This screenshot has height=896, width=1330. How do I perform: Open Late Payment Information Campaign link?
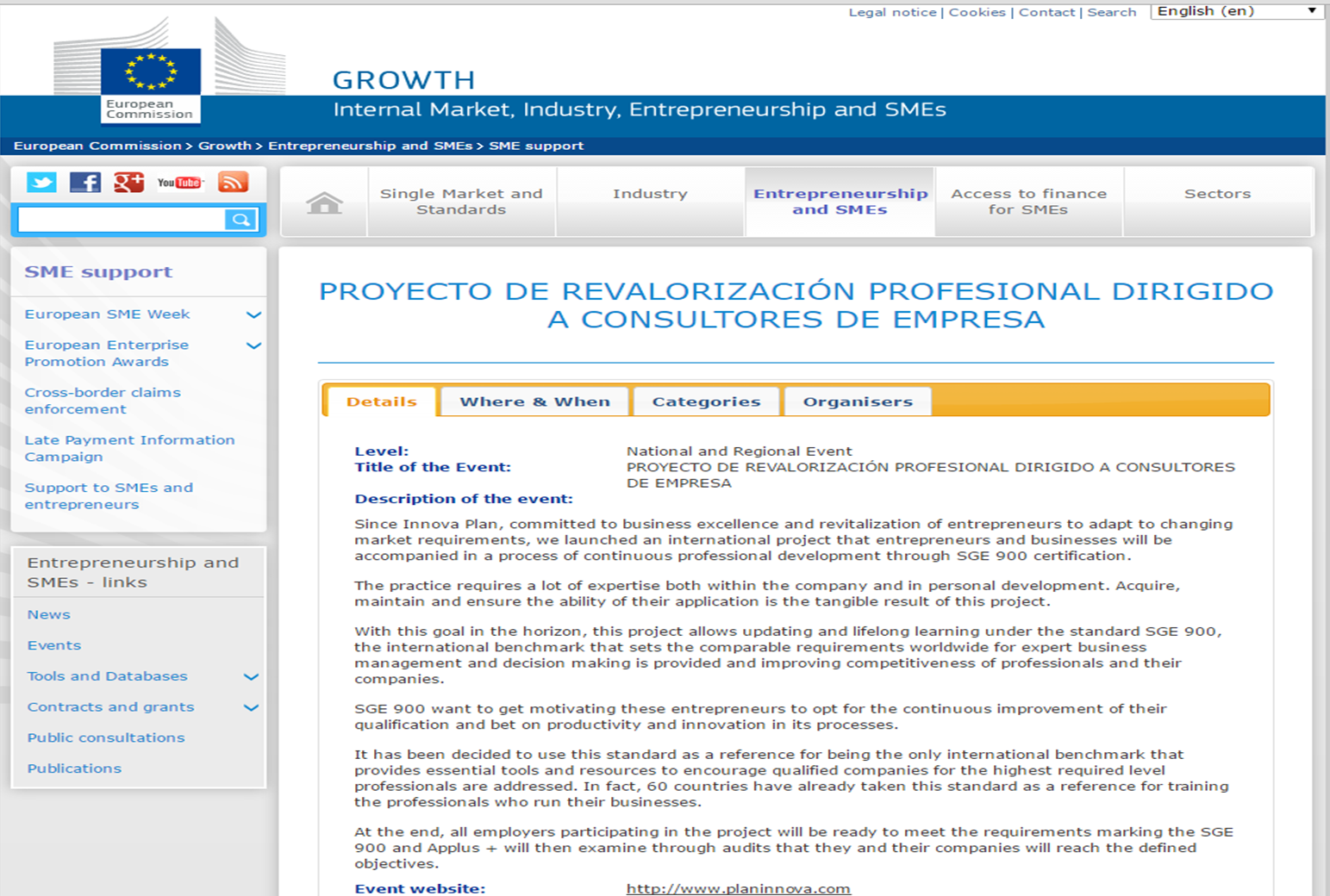[x=129, y=448]
